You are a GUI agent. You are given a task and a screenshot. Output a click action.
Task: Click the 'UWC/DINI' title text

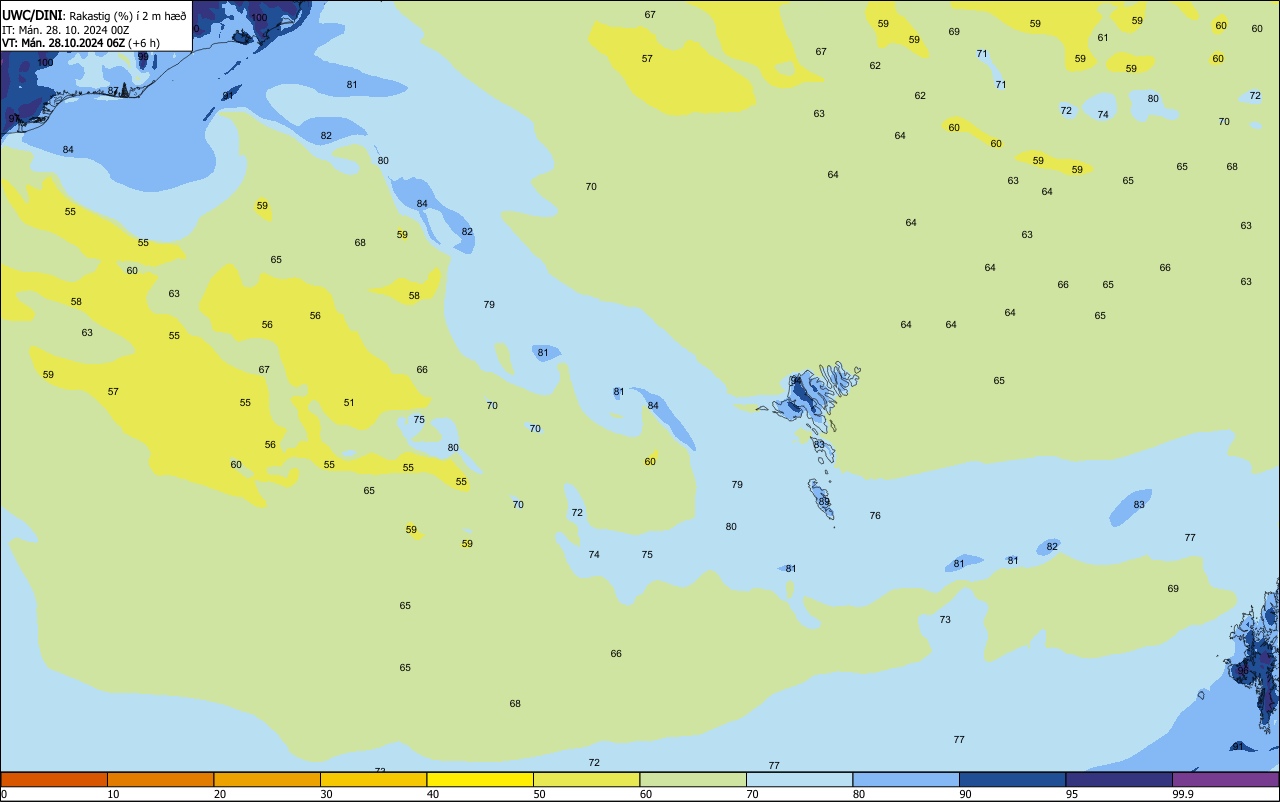point(32,15)
